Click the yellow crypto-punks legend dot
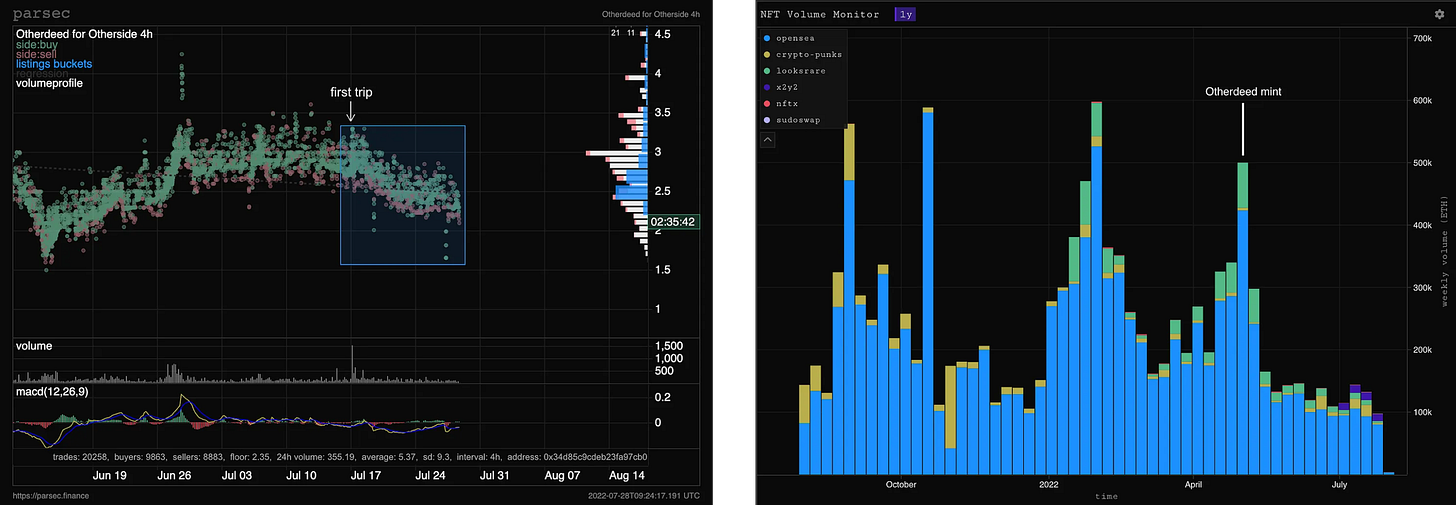The height and width of the screenshot is (505, 1456). (x=766, y=54)
